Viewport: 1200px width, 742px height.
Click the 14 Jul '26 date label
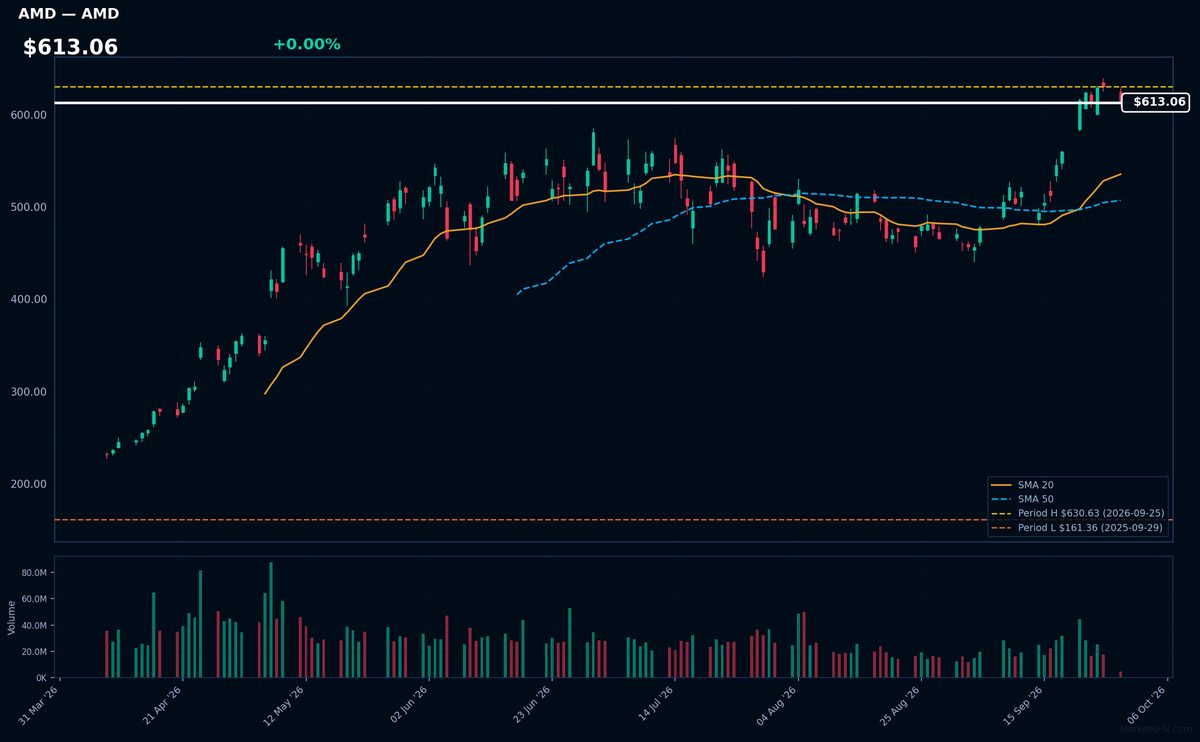[x=655, y=704]
